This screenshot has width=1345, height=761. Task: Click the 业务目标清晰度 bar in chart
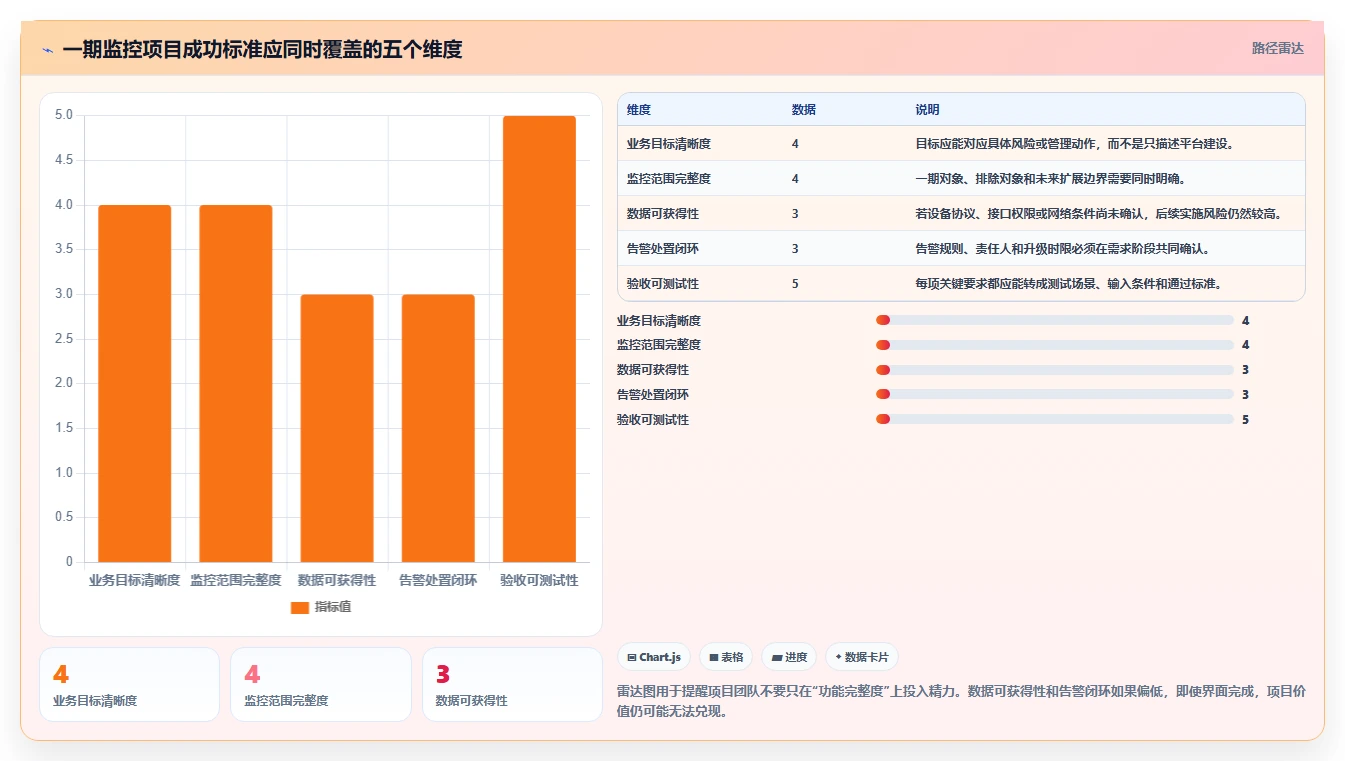135,383
